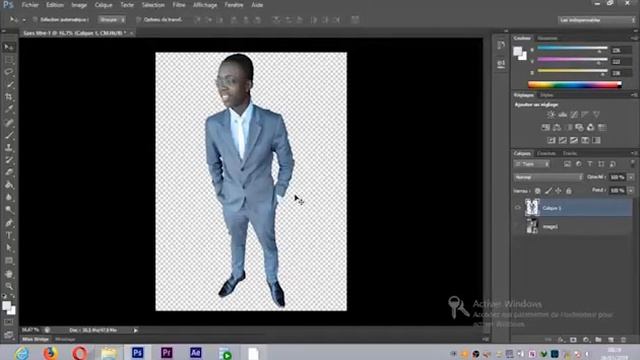
Task: Toggle Options de transf. checkbox
Action: [x=138, y=20]
